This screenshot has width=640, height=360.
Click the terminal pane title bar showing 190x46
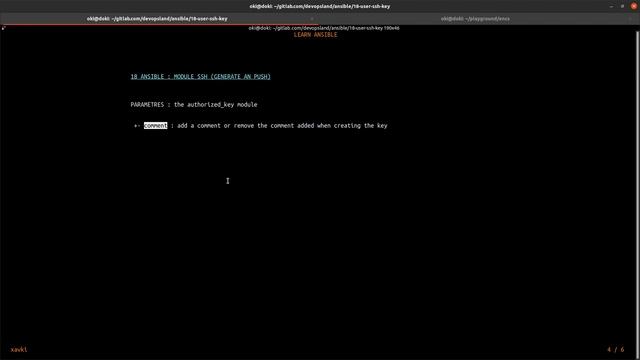324,28
